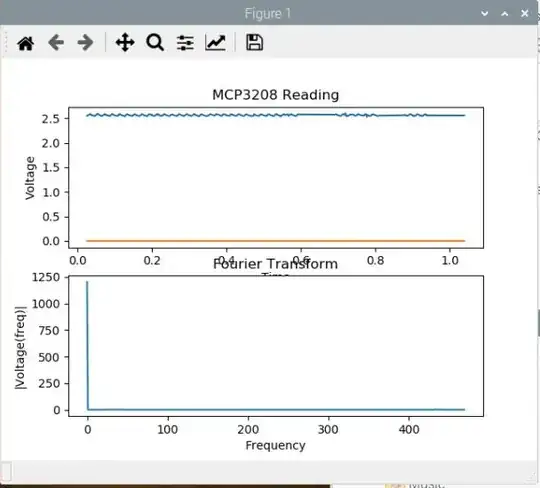Screen dimensions: 540x488
Task: Open the Edit axis and curve parameters tool
Action: (216, 43)
